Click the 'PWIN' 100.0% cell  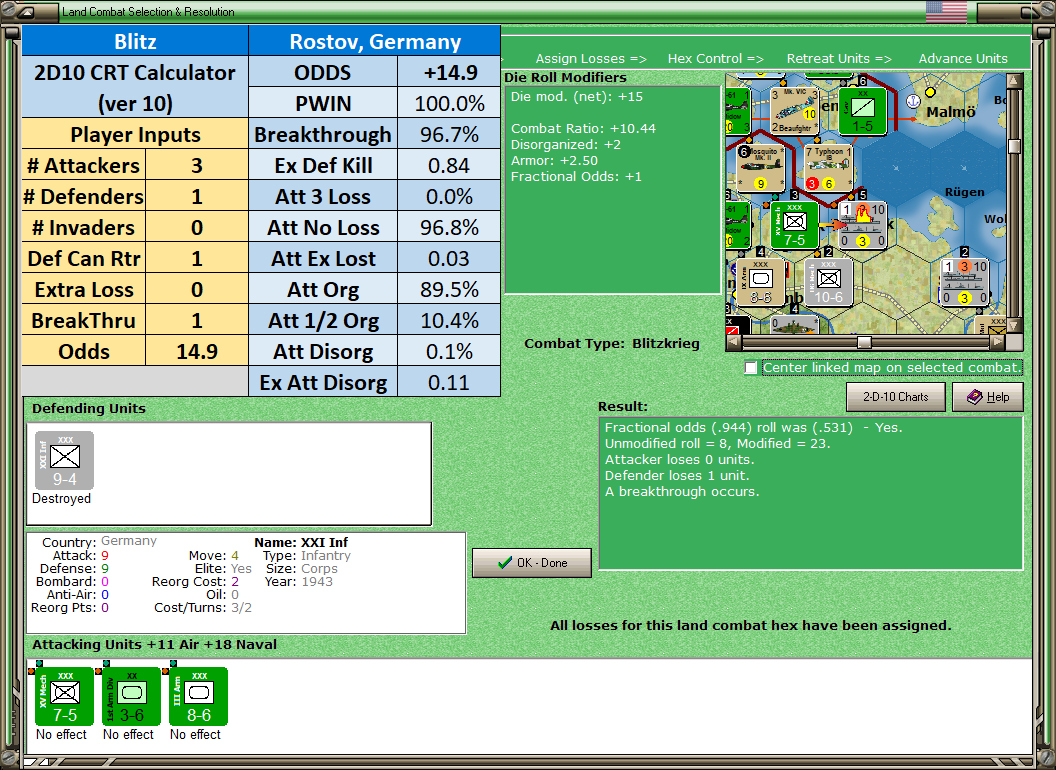click(449, 103)
